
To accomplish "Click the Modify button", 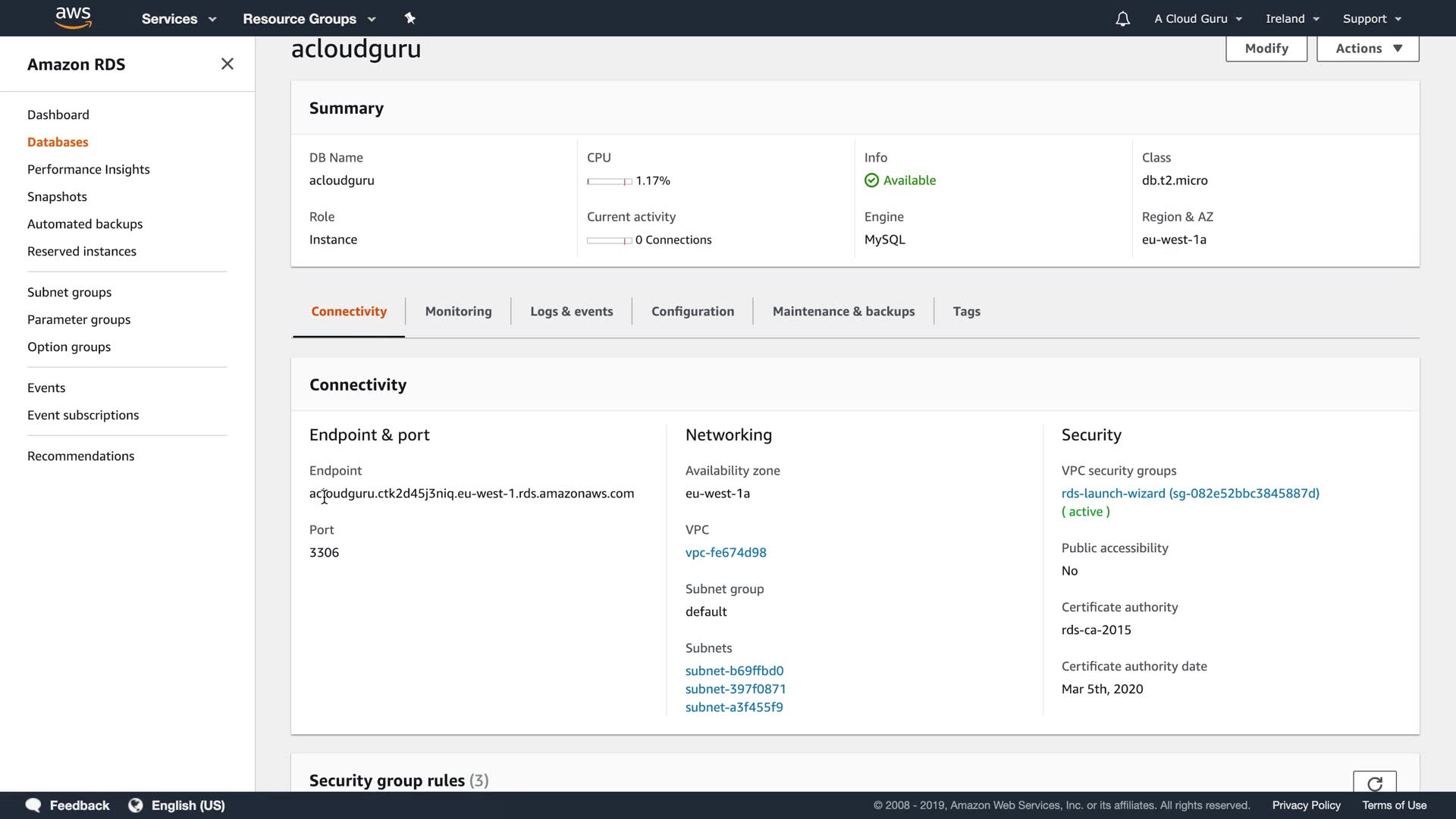I will pyautogui.click(x=1266, y=49).
